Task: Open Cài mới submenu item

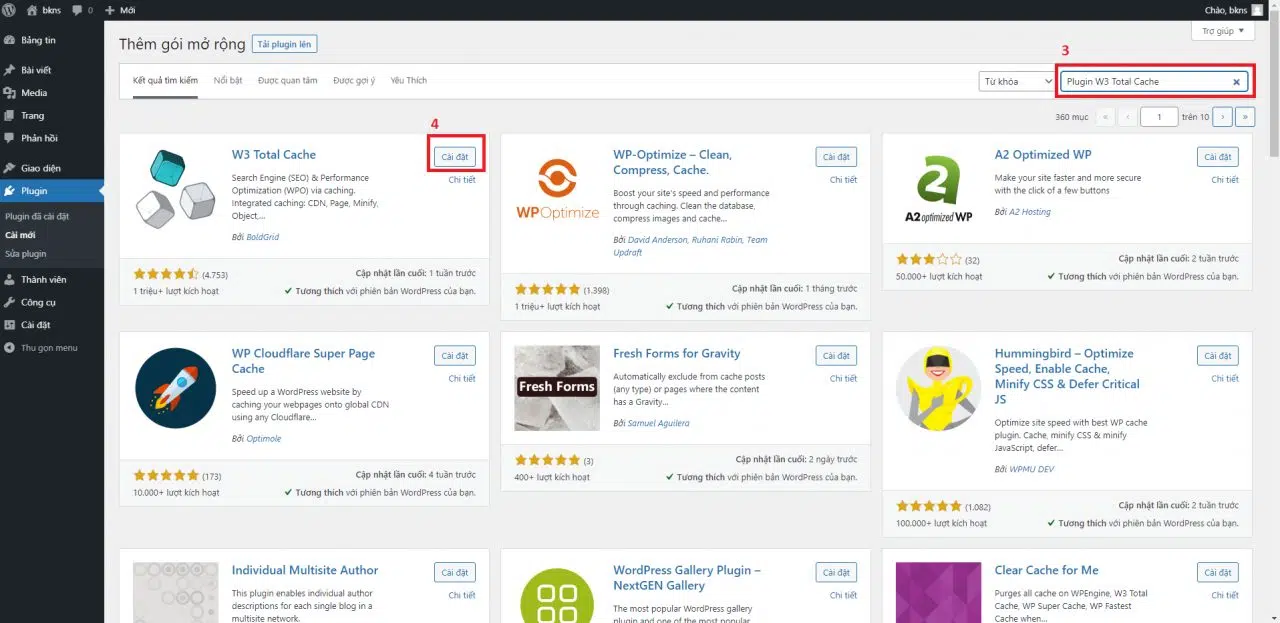Action: (x=20, y=235)
